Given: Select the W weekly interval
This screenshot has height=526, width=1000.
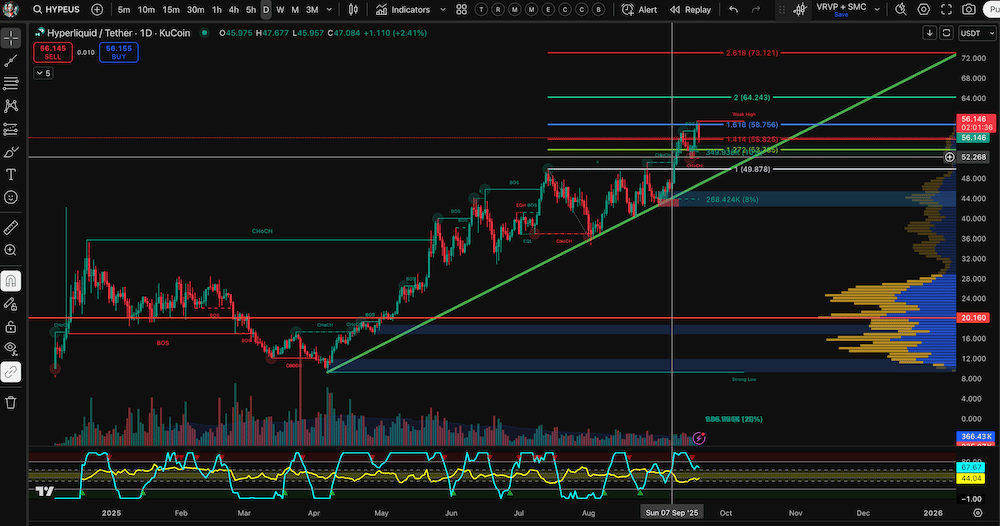Looking at the screenshot, I should [x=280, y=10].
